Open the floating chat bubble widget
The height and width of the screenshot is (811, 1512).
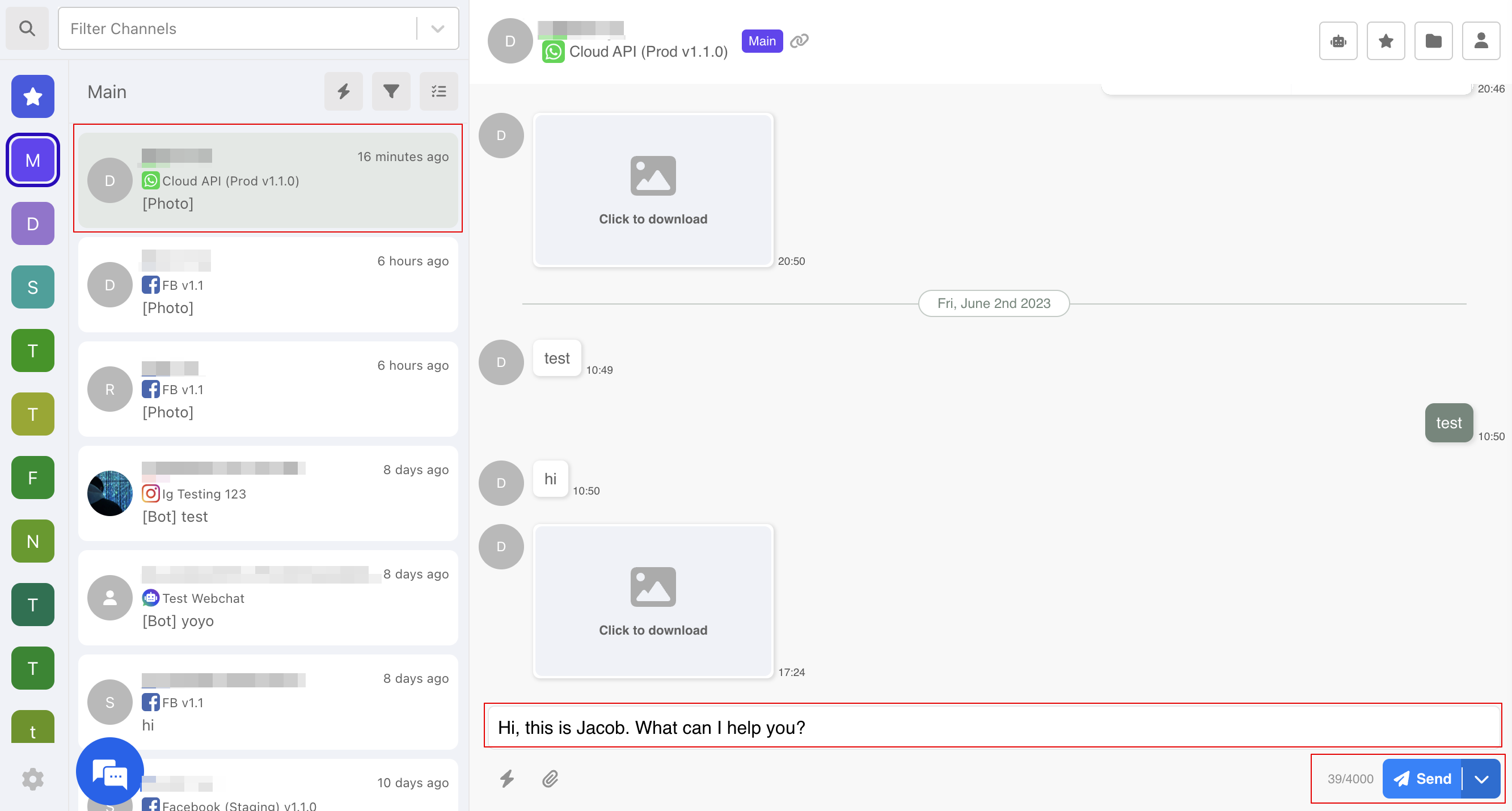(x=109, y=771)
